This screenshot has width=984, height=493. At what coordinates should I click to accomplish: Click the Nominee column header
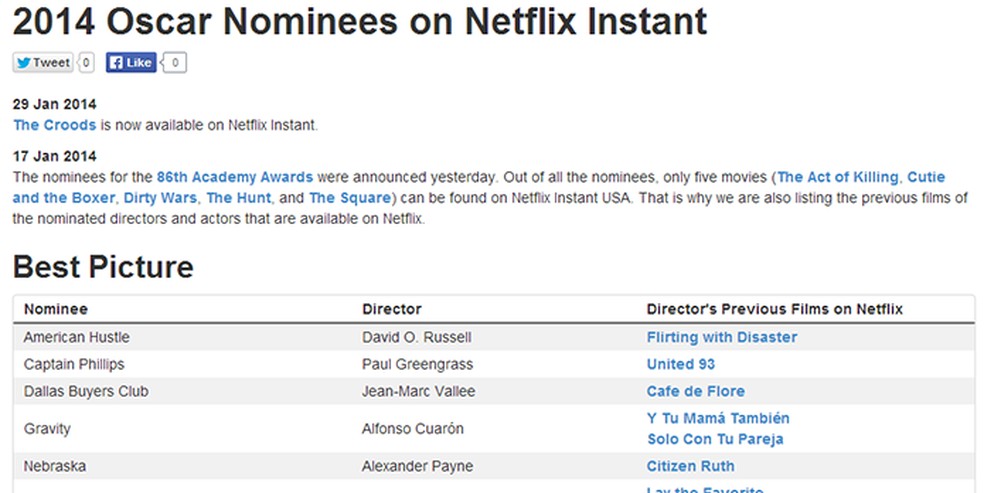click(x=56, y=309)
